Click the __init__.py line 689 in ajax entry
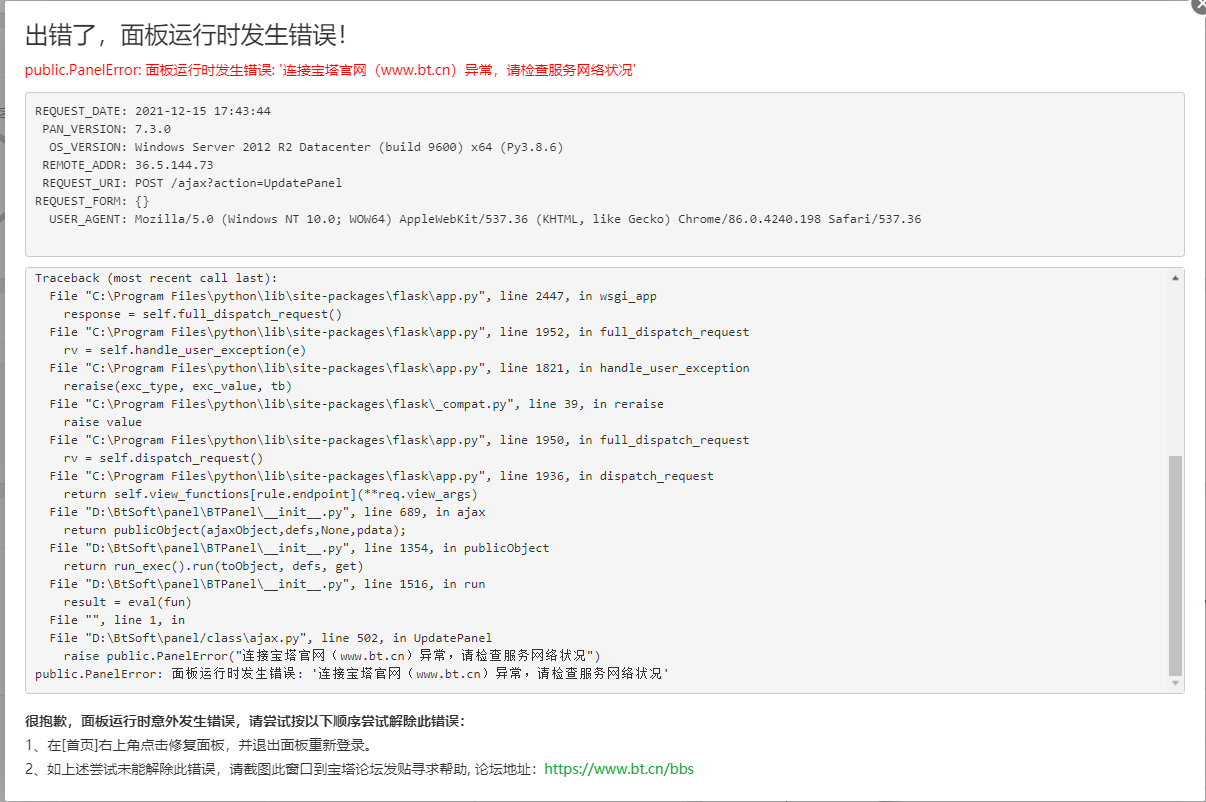The image size is (1206, 802). pyautogui.click(x=267, y=512)
